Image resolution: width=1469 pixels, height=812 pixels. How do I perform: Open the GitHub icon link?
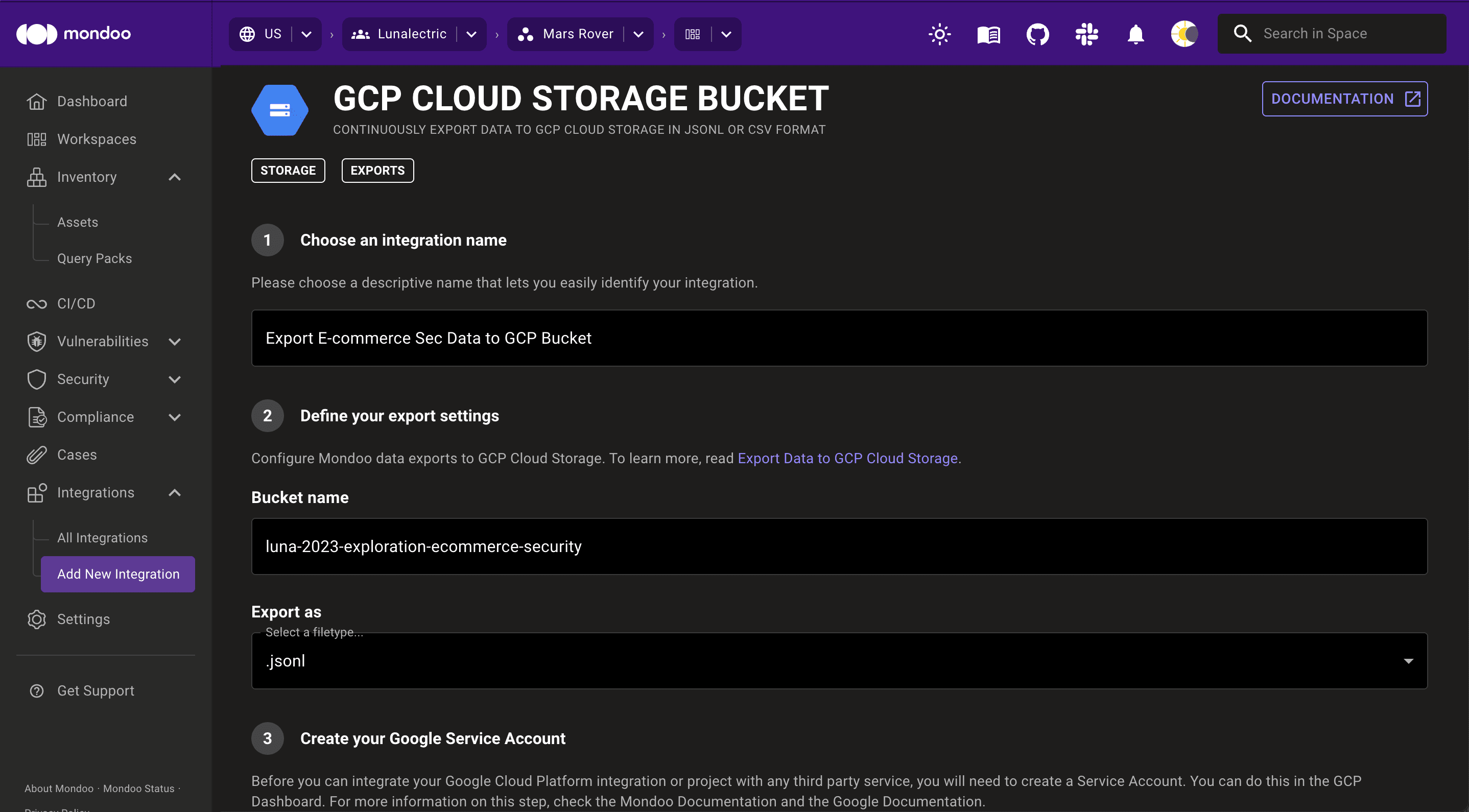point(1037,34)
